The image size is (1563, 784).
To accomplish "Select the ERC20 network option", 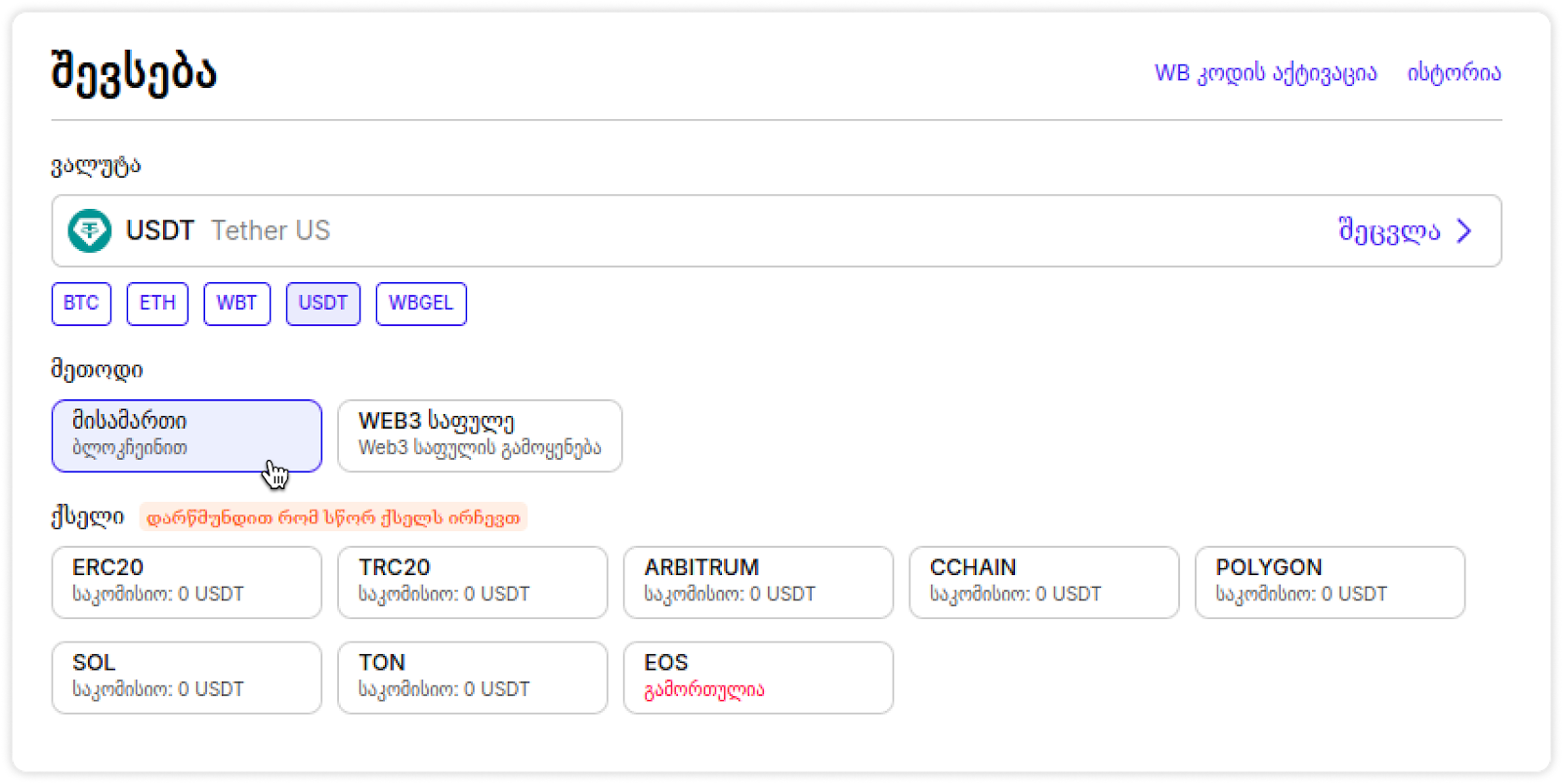I will 187,582.
